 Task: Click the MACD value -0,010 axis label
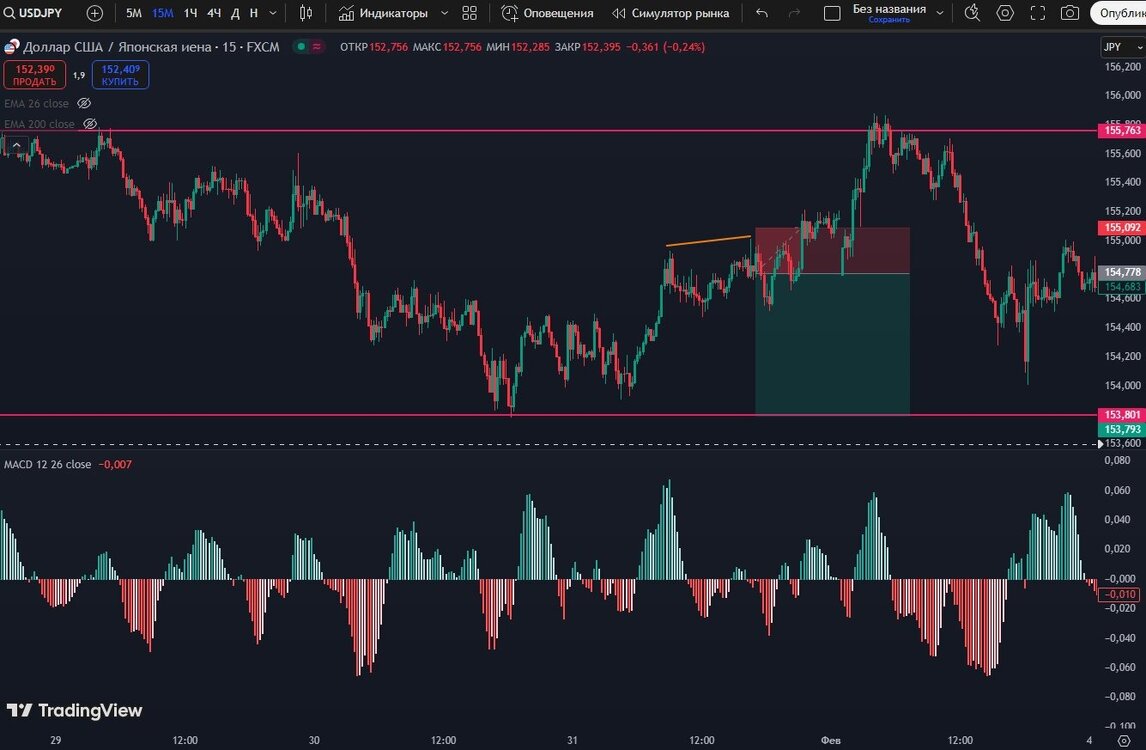(x=1118, y=594)
